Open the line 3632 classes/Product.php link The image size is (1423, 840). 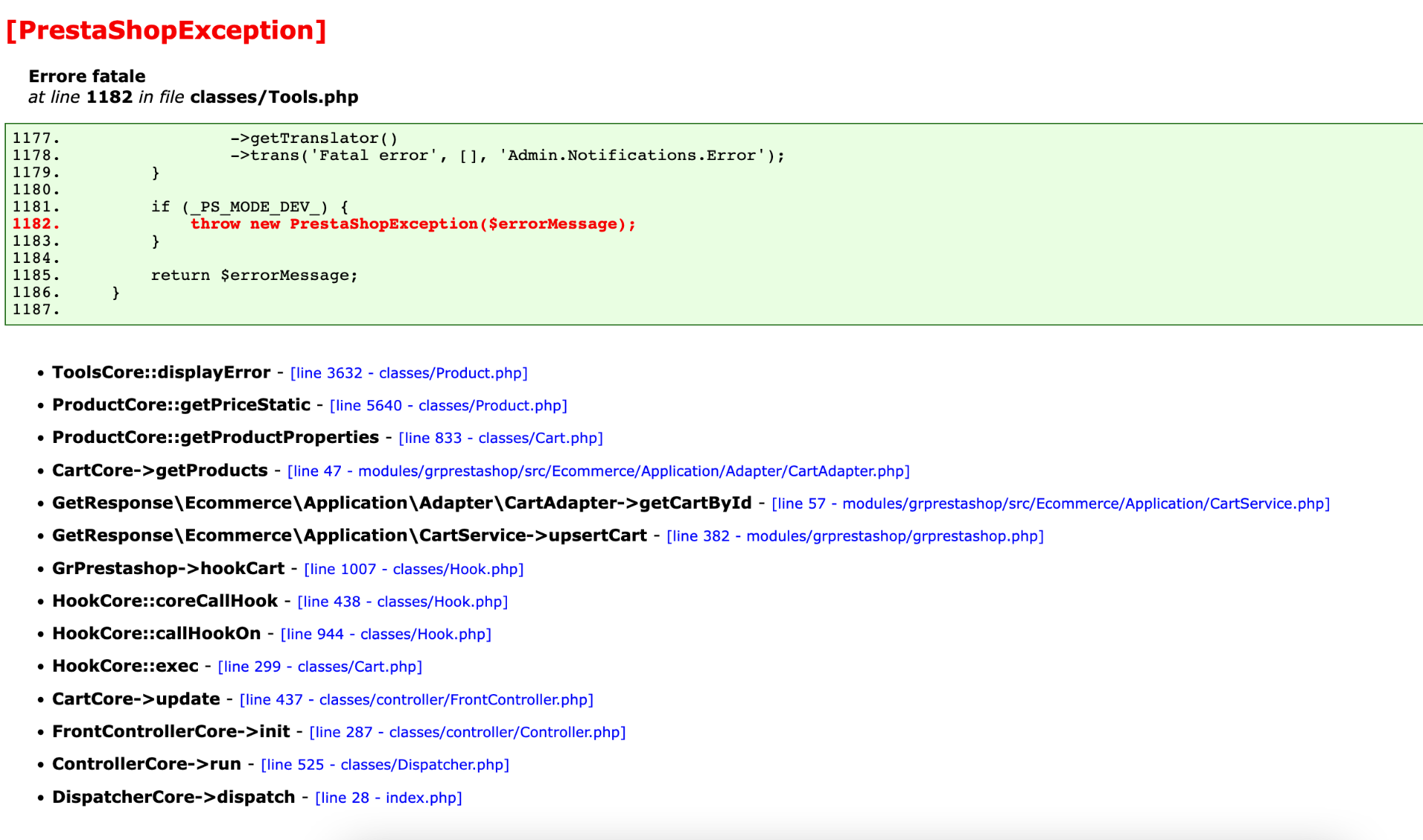[x=408, y=373]
